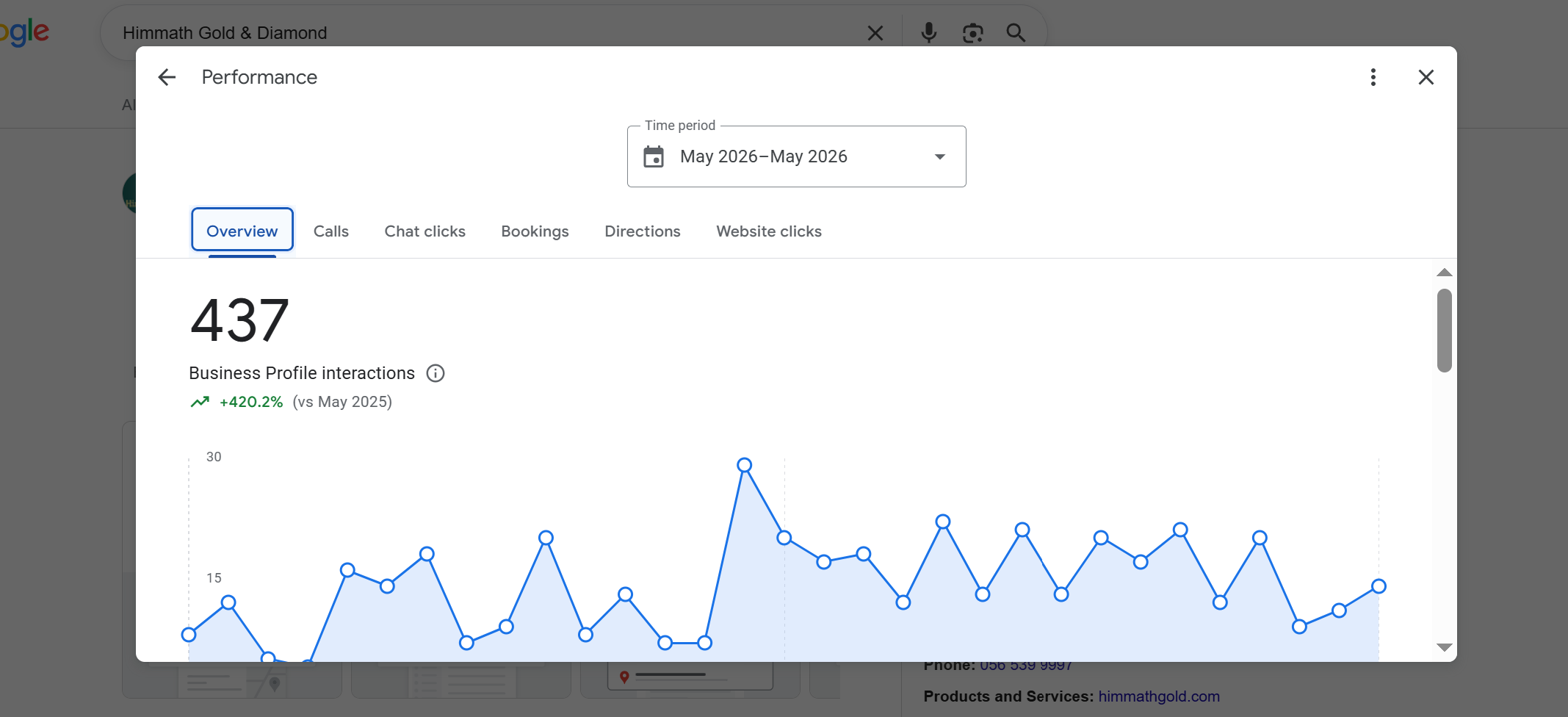
Task: Switch to the Chat clicks tab
Action: click(425, 231)
